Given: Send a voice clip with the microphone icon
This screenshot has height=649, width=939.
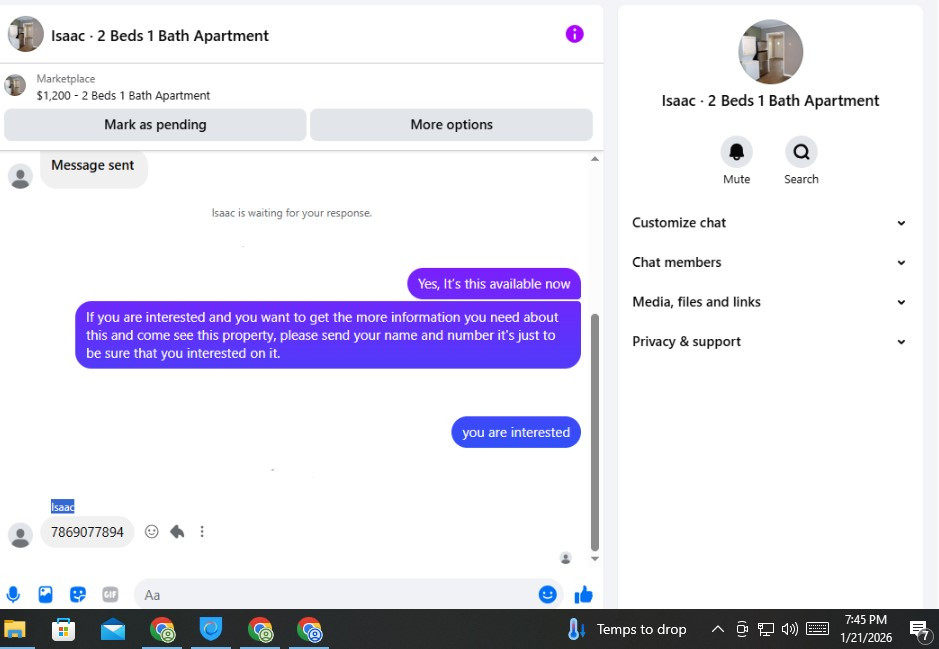Looking at the screenshot, I should coord(13,595).
